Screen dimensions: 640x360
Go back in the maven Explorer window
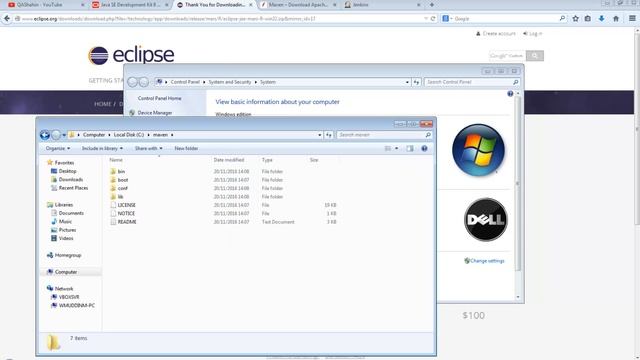tap(45, 135)
